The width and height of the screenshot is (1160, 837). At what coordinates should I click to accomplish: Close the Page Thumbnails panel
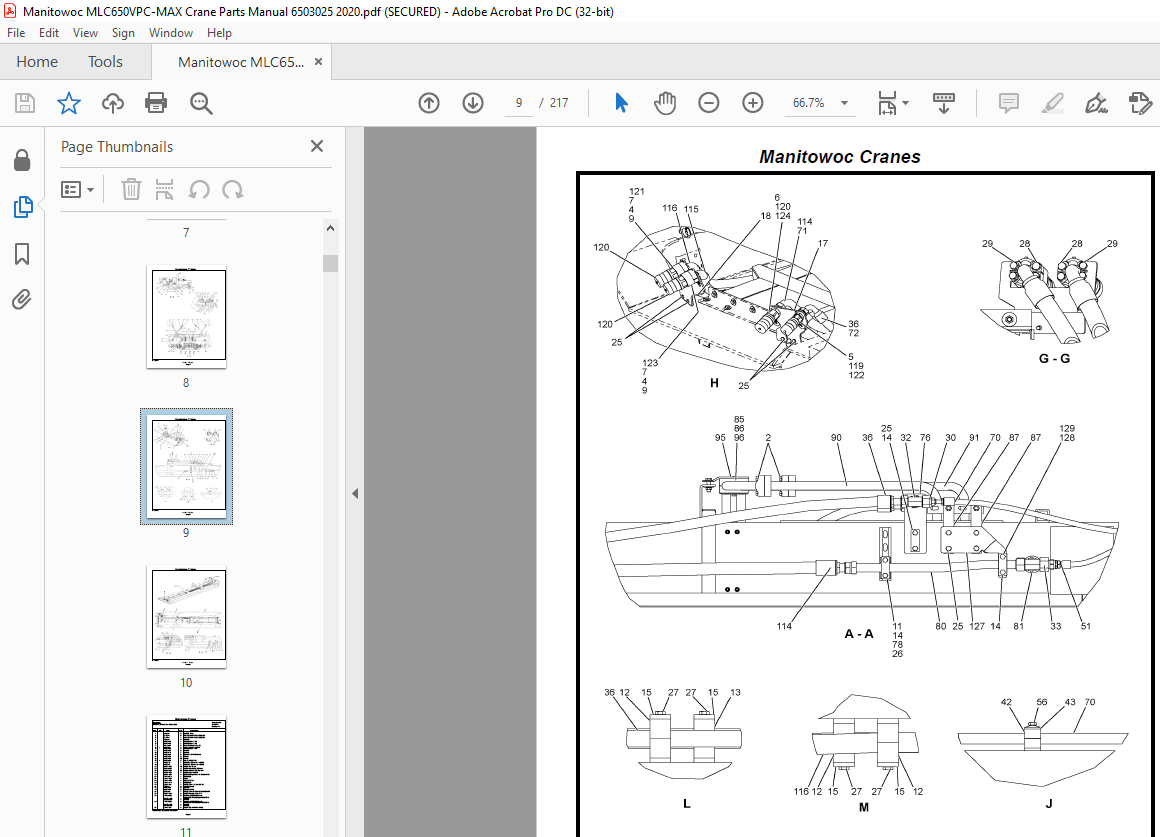[x=317, y=146]
